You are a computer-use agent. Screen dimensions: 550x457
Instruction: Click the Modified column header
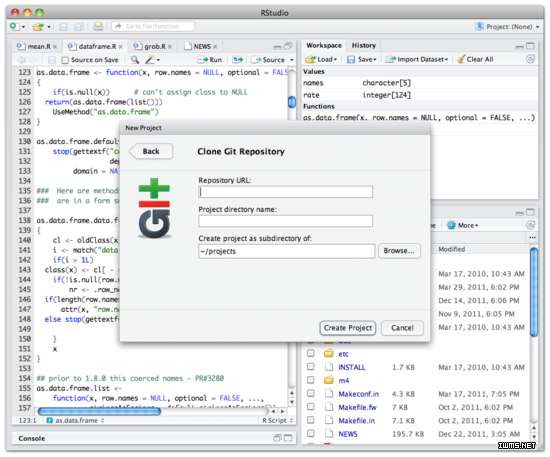pyautogui.click(x=452, y=249)
